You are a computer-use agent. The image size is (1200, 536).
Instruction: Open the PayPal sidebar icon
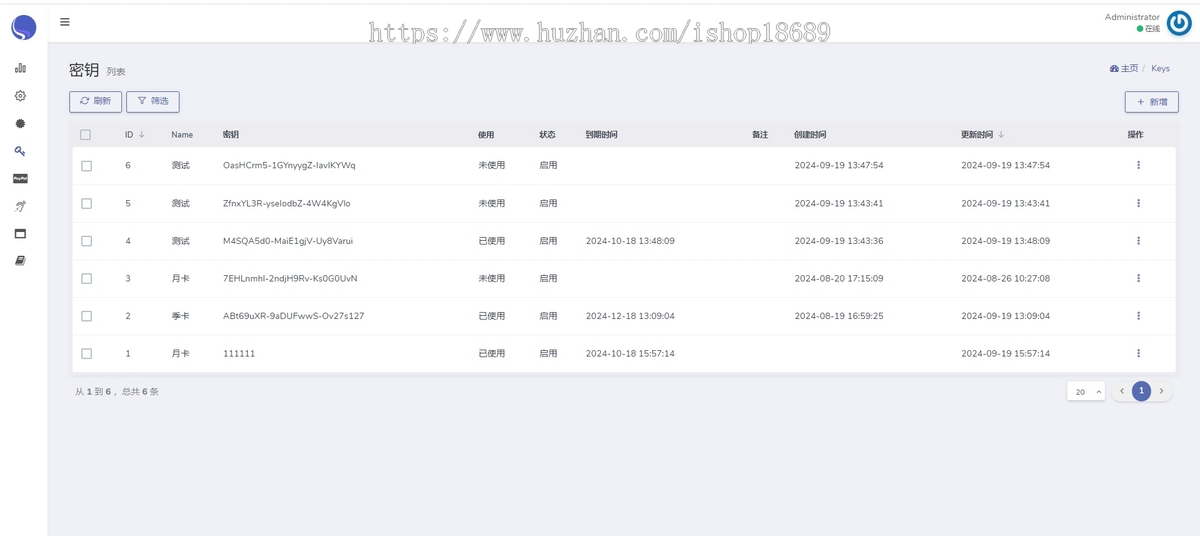pyautogui.click(x=20, y=178)
